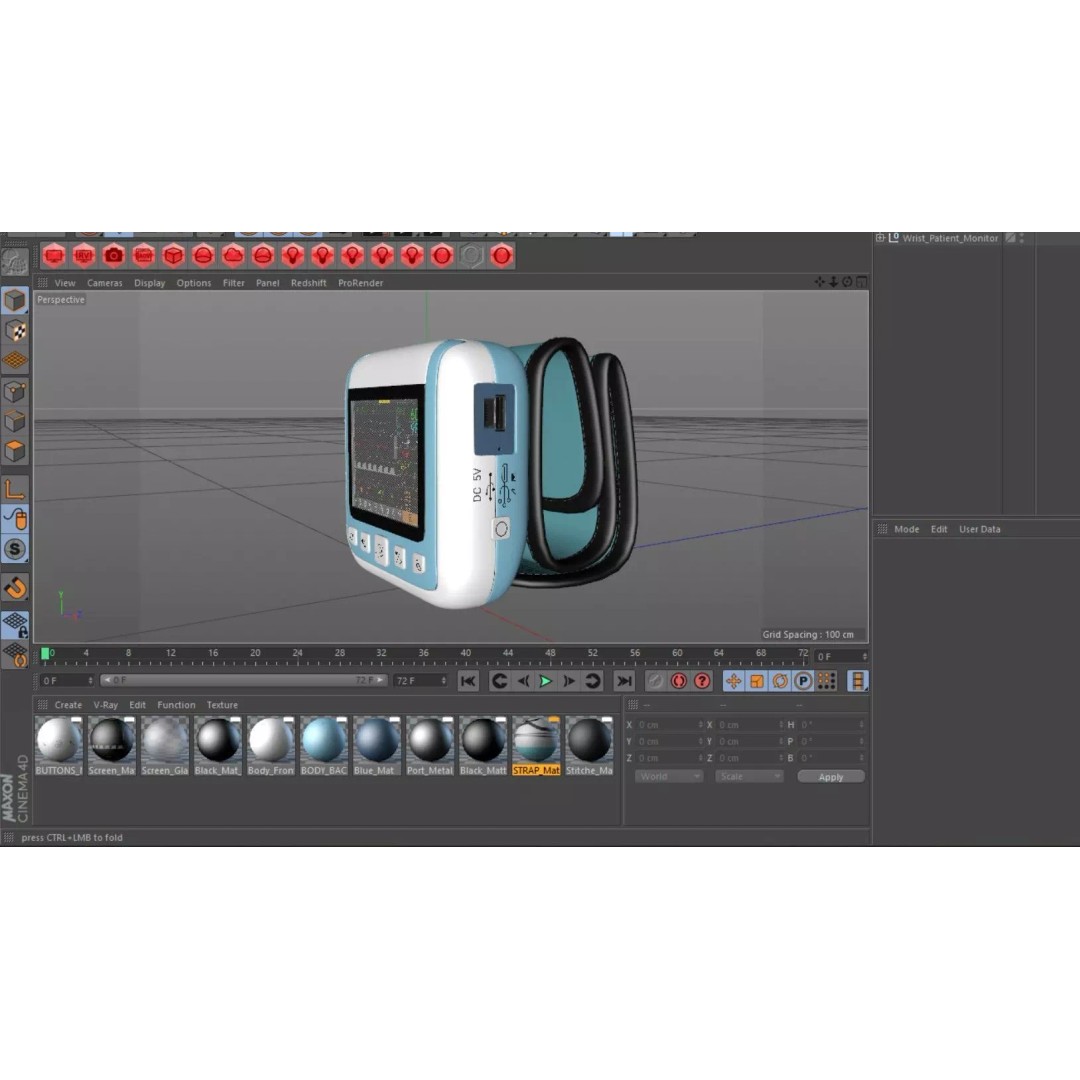Toggle the Enable Snap magnet icon

(x=15, y=587)
